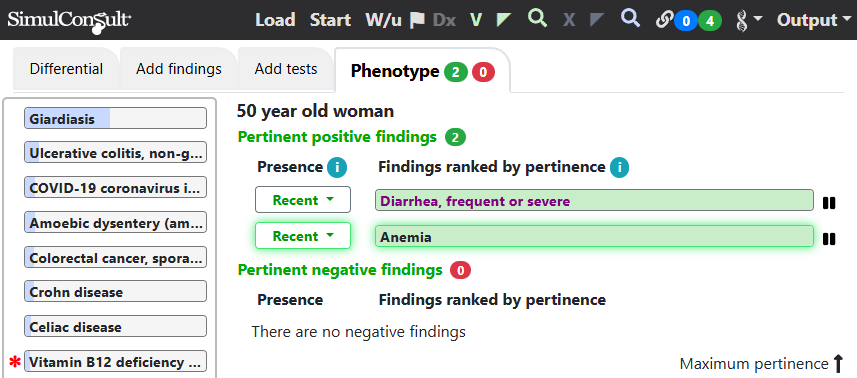857x378 pixels.
Task: Click the workup flag icon beside W/u
Action: coord(417,20)
